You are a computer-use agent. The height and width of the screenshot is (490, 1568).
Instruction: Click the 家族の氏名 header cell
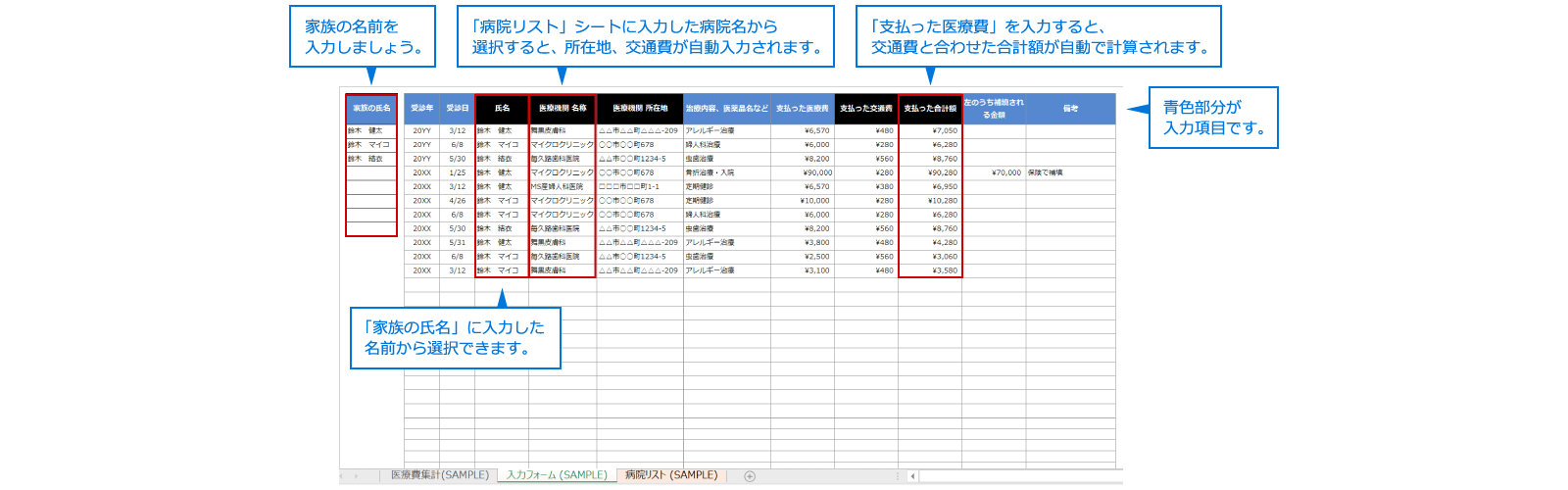[x=371, y=109]
